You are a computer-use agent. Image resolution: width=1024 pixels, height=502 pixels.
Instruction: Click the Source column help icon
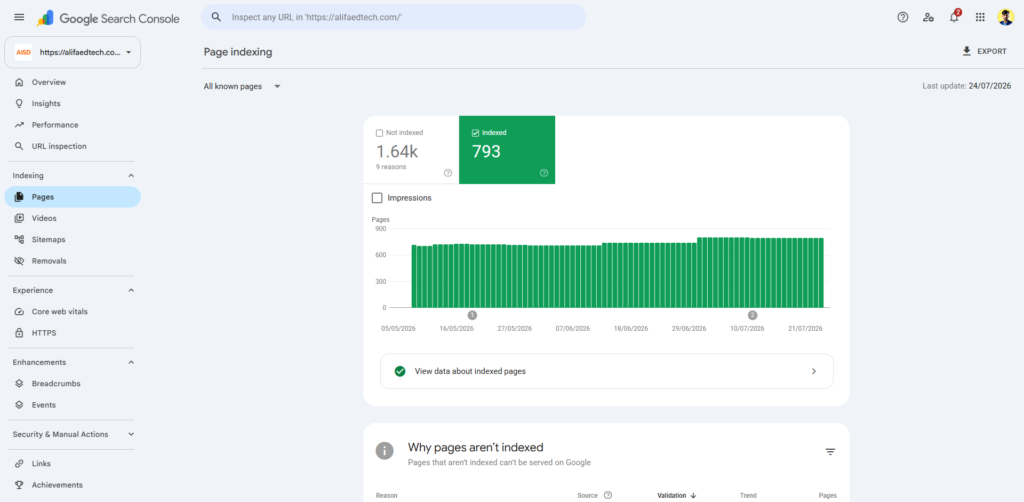click(x=608, y=495)
